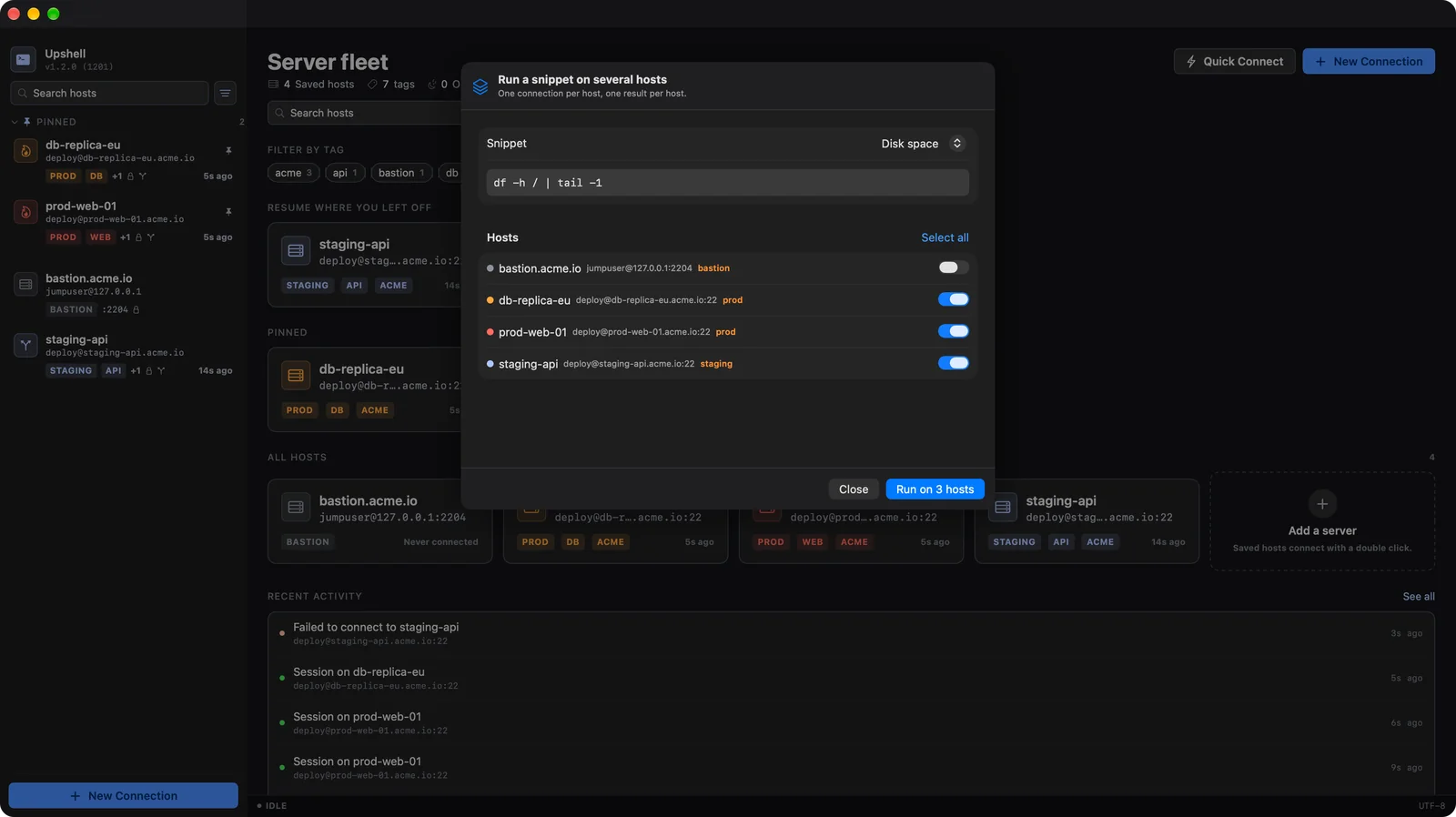Focus the main Search hosts field
This screenshot has width=1456, height=817.
click(x=365, y=113)
